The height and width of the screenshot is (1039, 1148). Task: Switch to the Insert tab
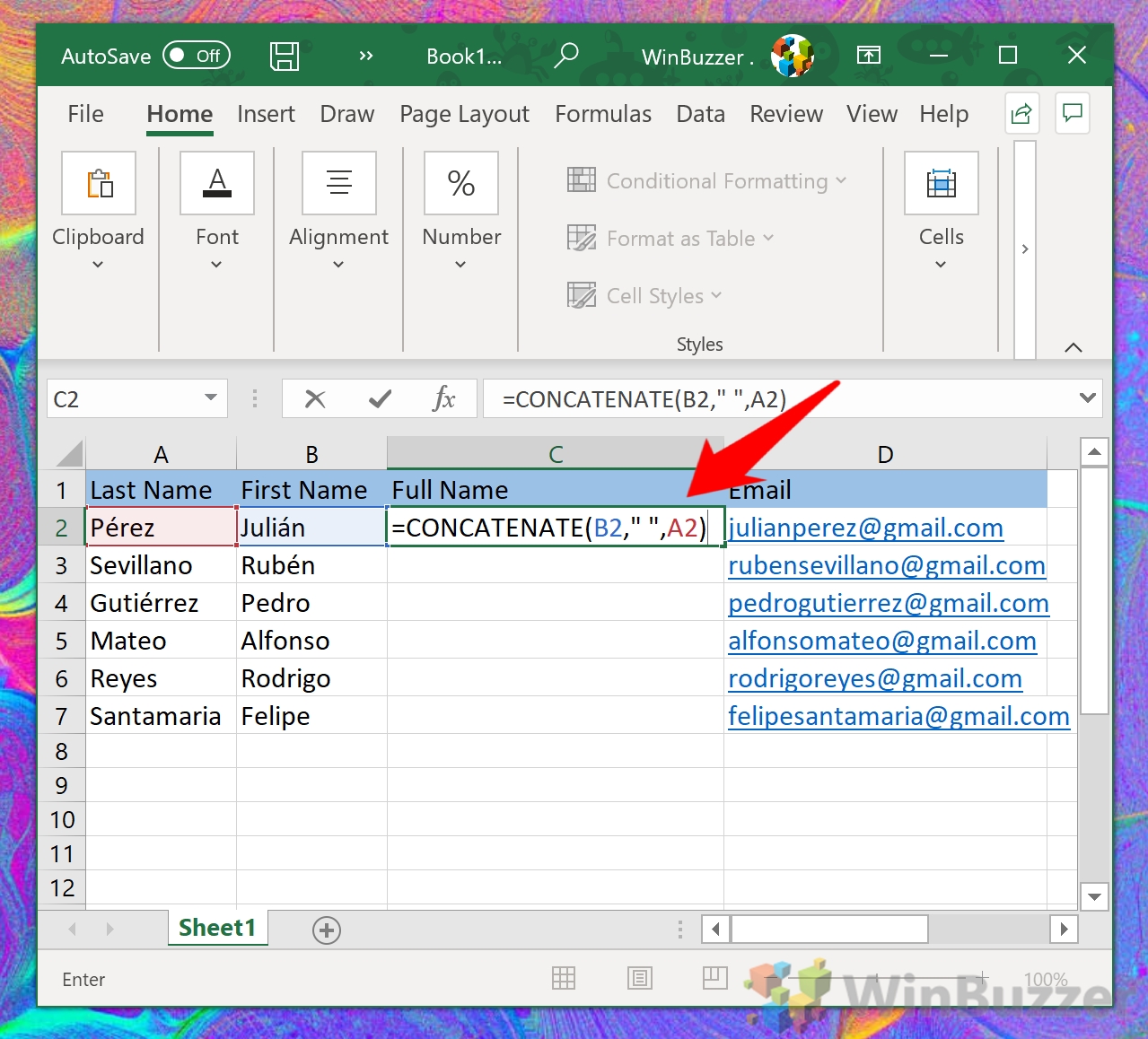266,114
